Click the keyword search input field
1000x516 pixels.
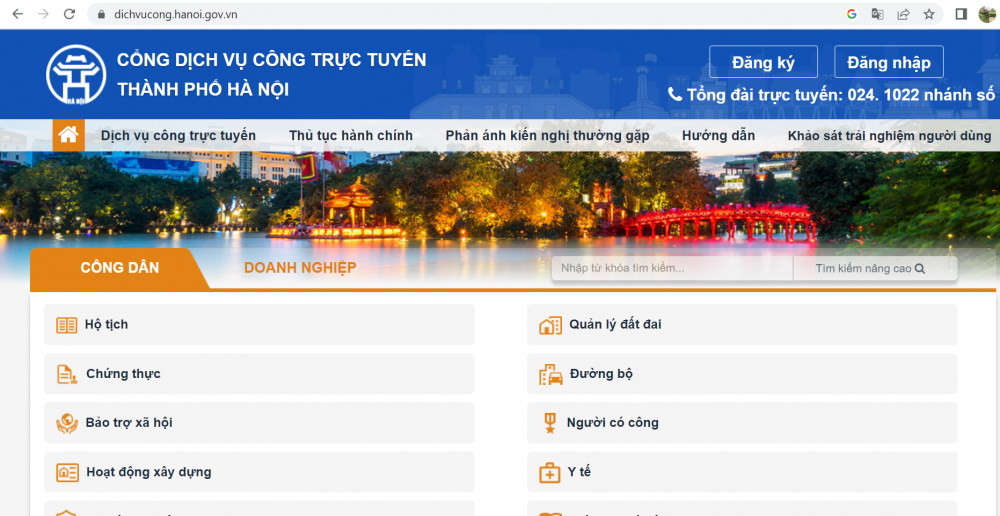(x=671, y=268)
